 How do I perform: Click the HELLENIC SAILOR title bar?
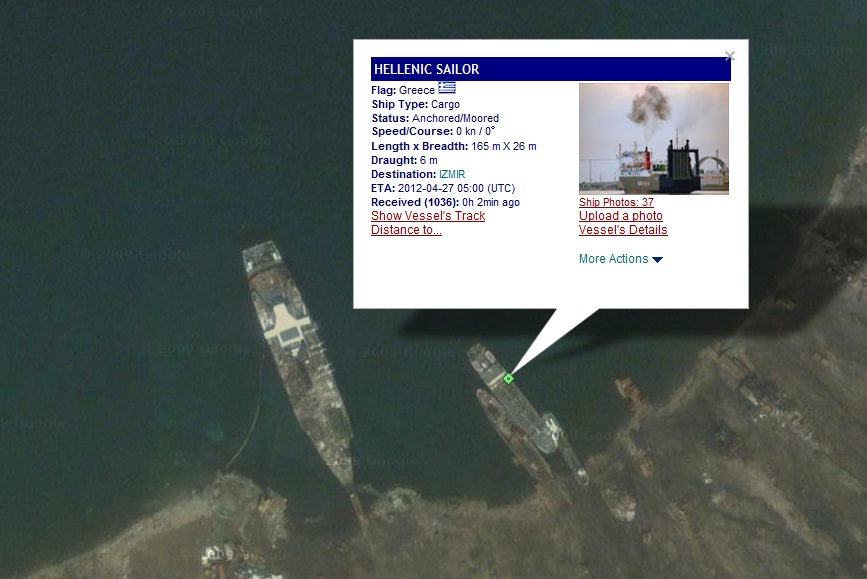pyautogui.click(x=551, y=69)
